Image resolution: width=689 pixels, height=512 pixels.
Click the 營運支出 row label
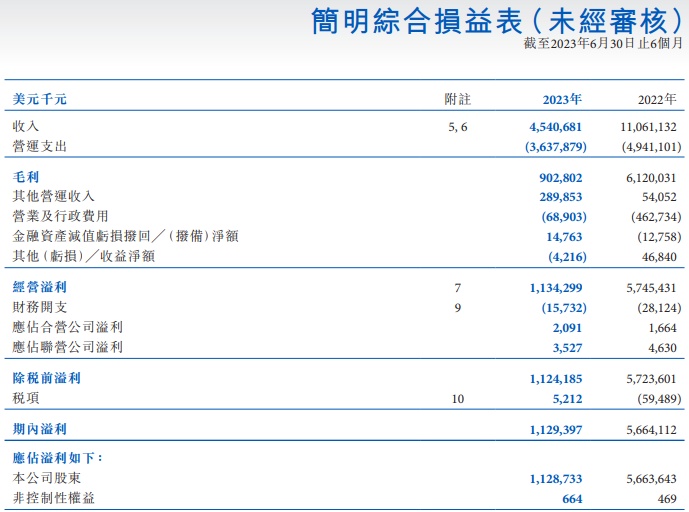point(40,146)
